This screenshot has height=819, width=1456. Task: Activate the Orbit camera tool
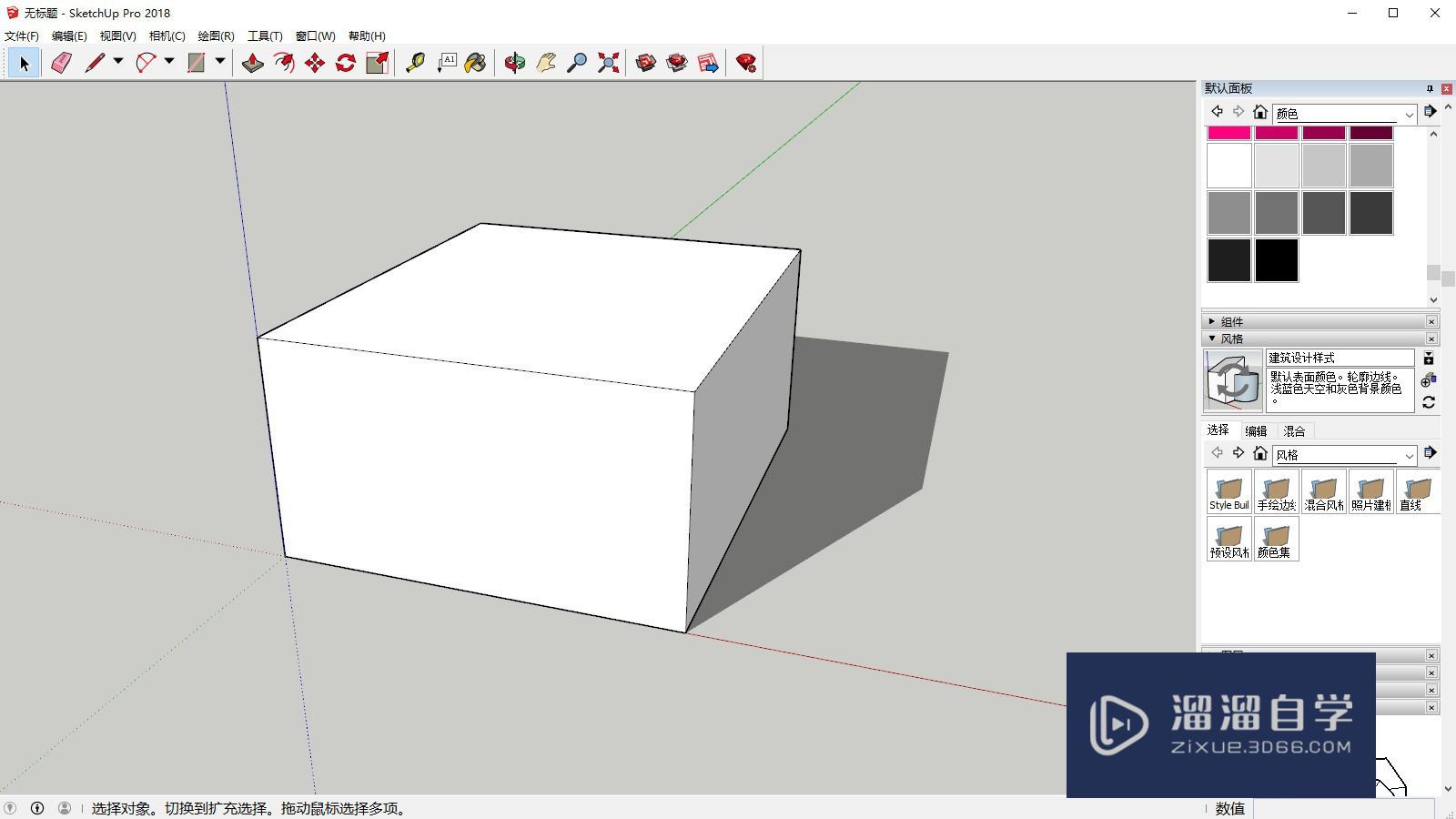tap(515, 63)
